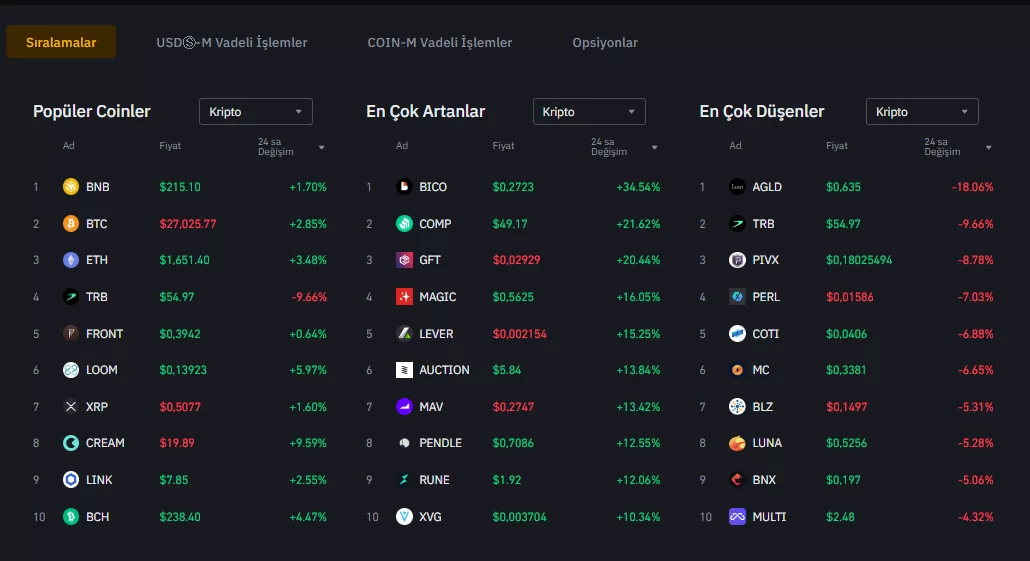The height and width of the screenshot is (561, 1030).
Task: Click the En Çok Düşenler heading
Action: click(761, 111)
